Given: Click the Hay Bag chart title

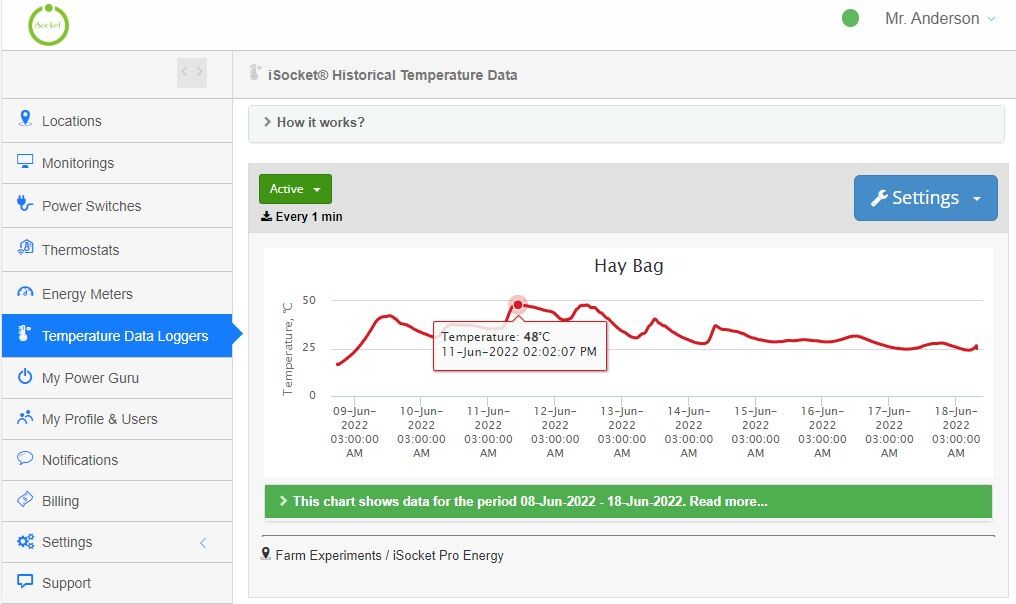Looking at the screenshot, I should [629, 266].
